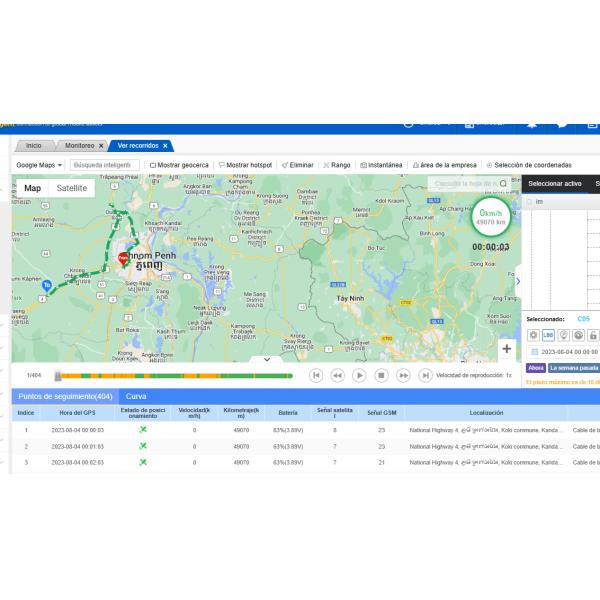Image resolution: width=600 pixels, height=600 pixels.
Task: Open the Inicio tab
Action: click(33, 146)
